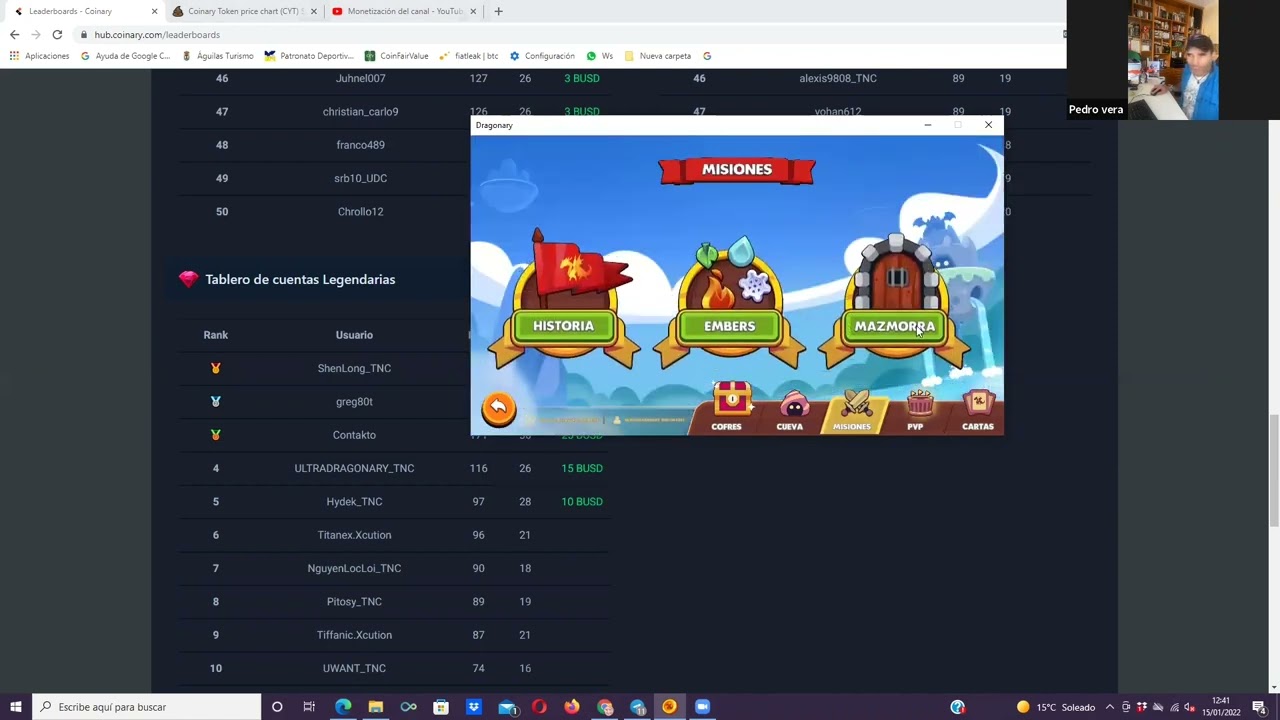Image resolution: width=1280 pixels, height=720 pixels.
Task: Click the Juhnel007 user name
Action: point(360,78)
